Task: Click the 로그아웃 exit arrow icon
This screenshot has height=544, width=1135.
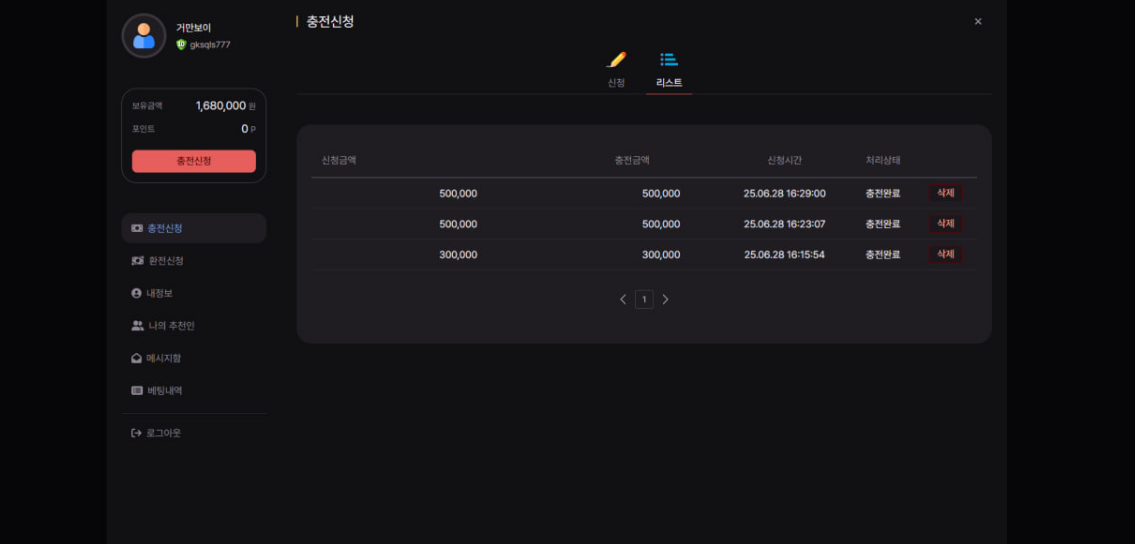Action: (x=136, y=433)
